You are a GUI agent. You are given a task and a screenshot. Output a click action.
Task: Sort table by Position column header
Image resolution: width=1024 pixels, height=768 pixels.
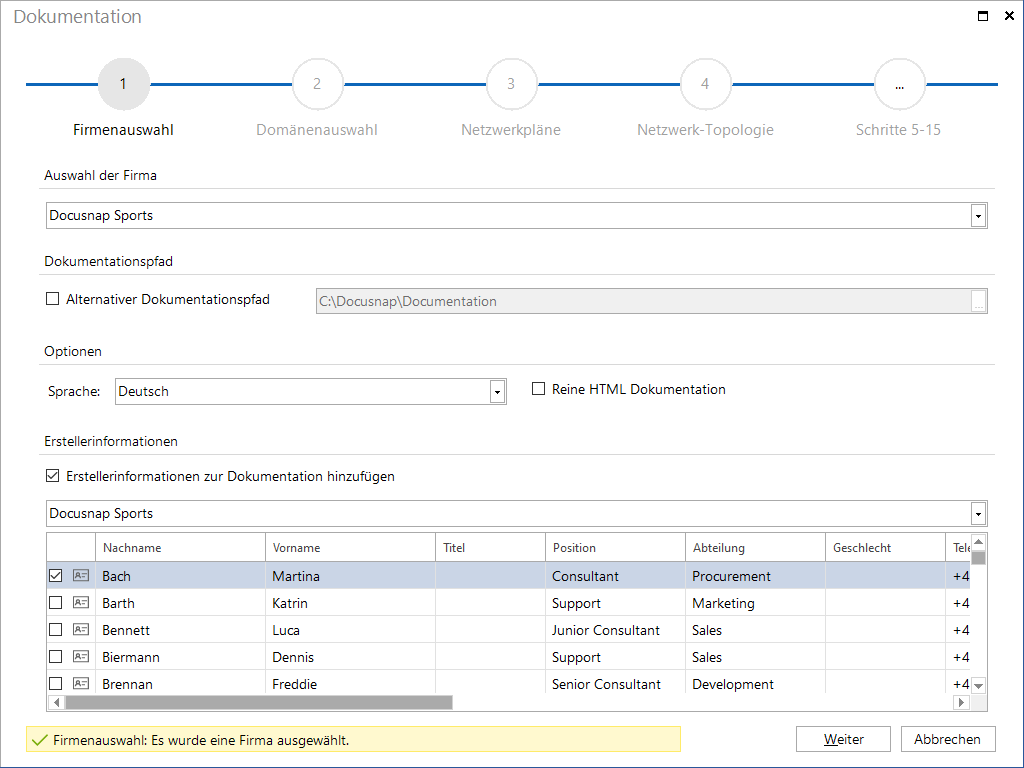[x=615, y=547]
